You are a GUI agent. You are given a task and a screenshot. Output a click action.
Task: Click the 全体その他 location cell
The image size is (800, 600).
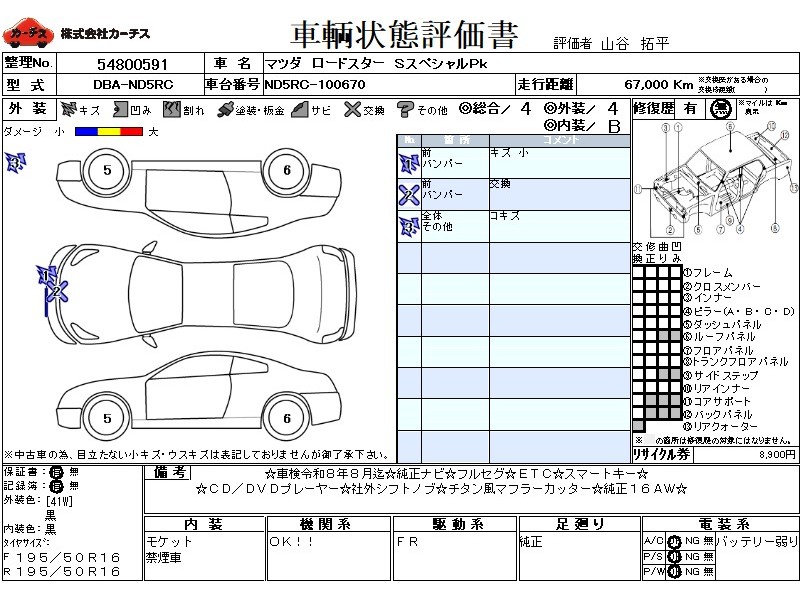(455, 226)
